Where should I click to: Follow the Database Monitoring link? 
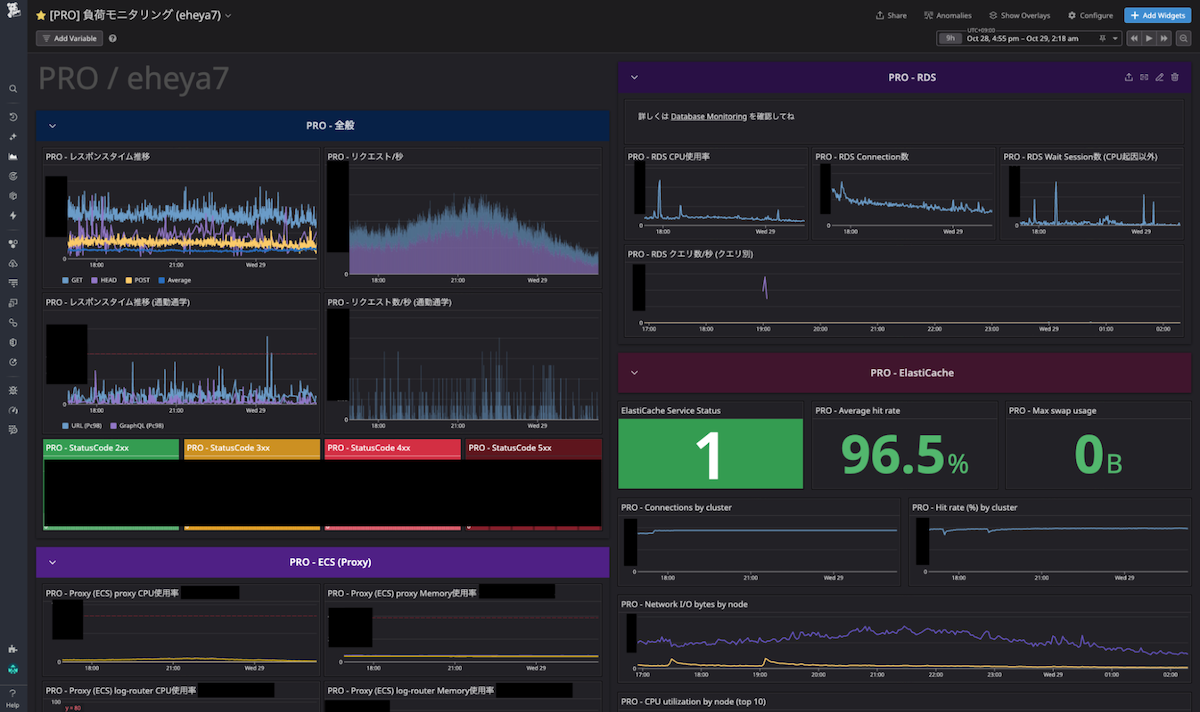(708, 117)
